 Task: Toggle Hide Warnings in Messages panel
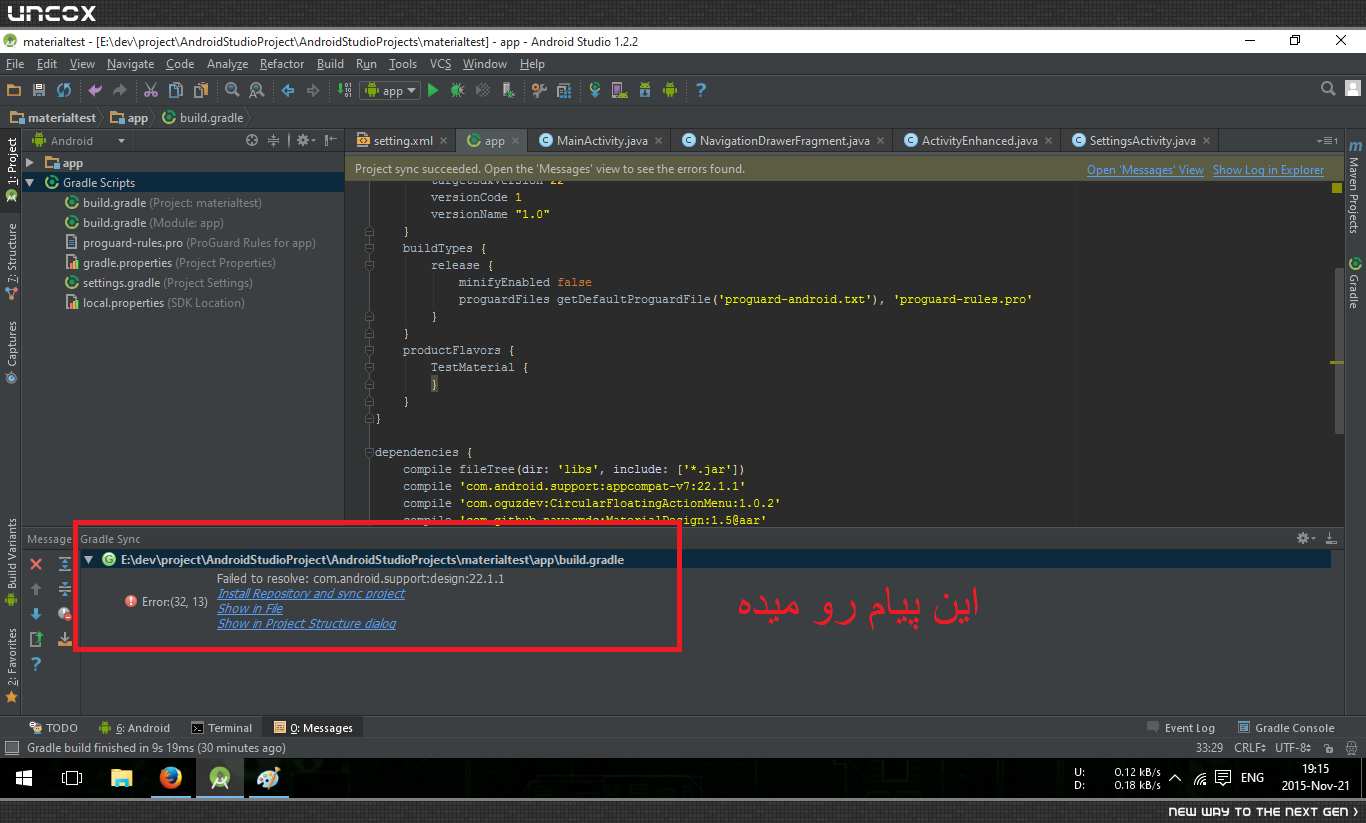coord(64,614)
